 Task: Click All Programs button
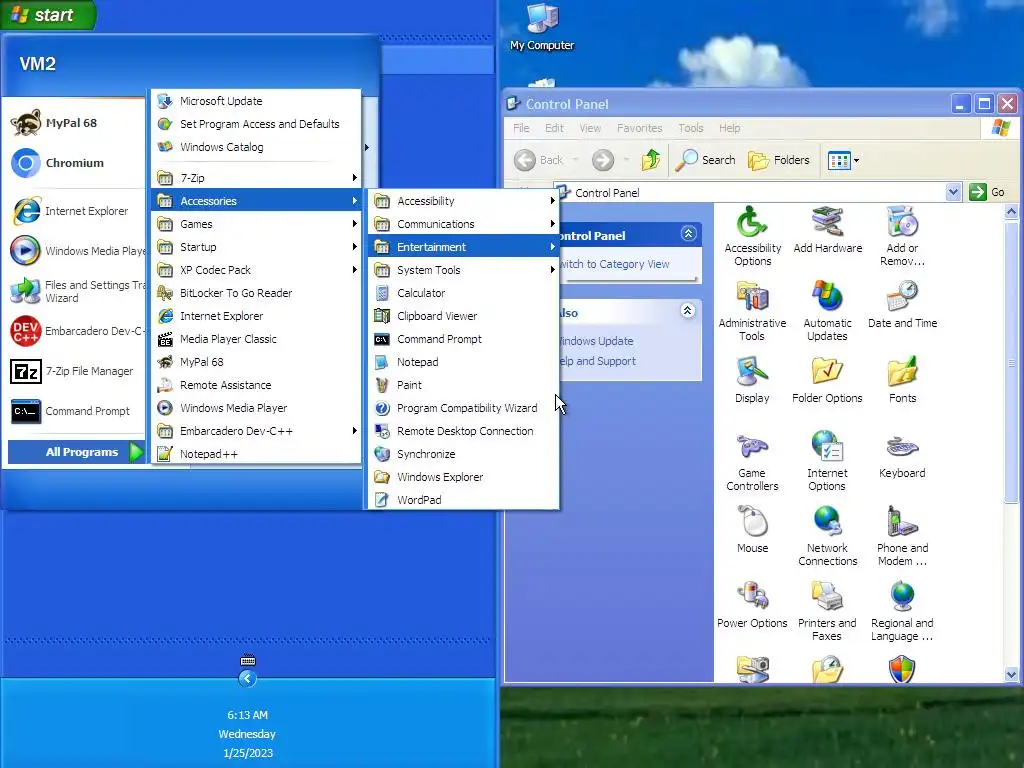click(x=76, y=452)
